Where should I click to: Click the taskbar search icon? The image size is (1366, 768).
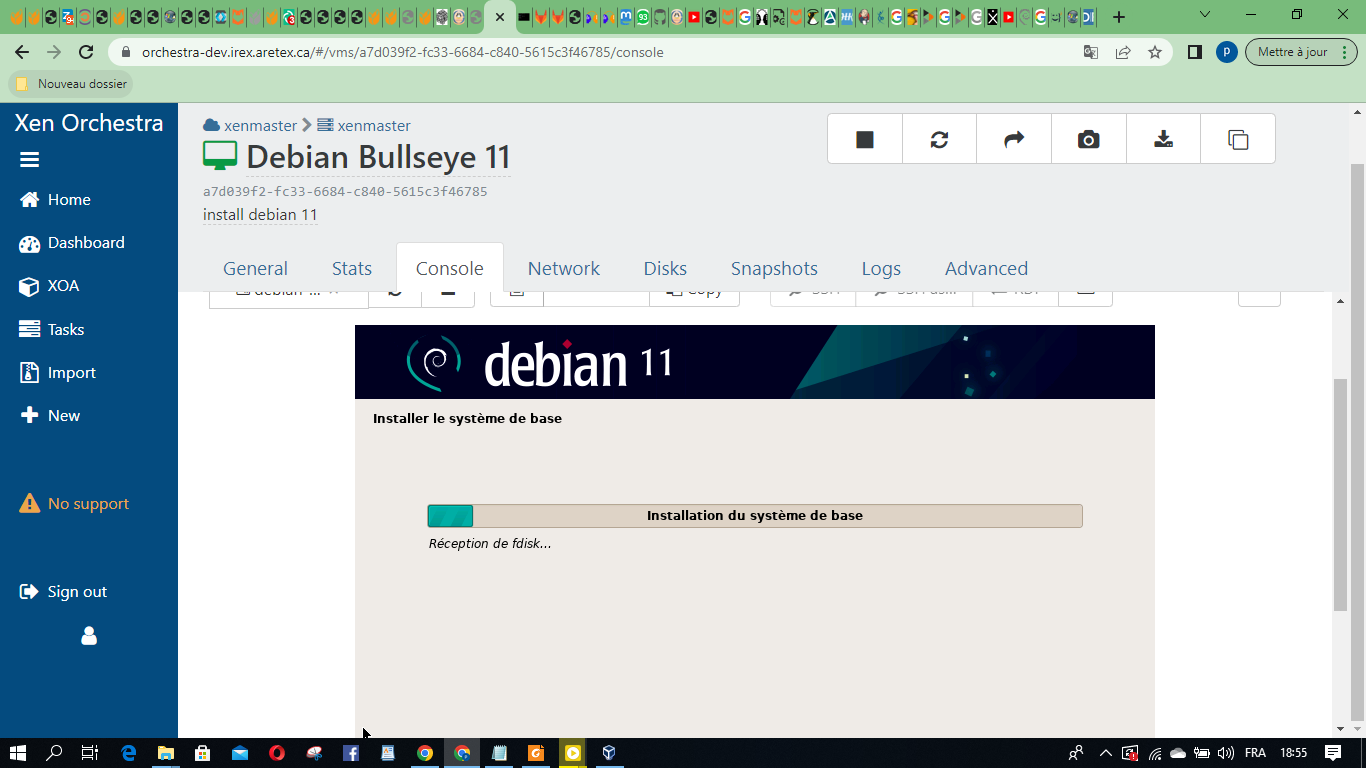click(x=54, y=753)
